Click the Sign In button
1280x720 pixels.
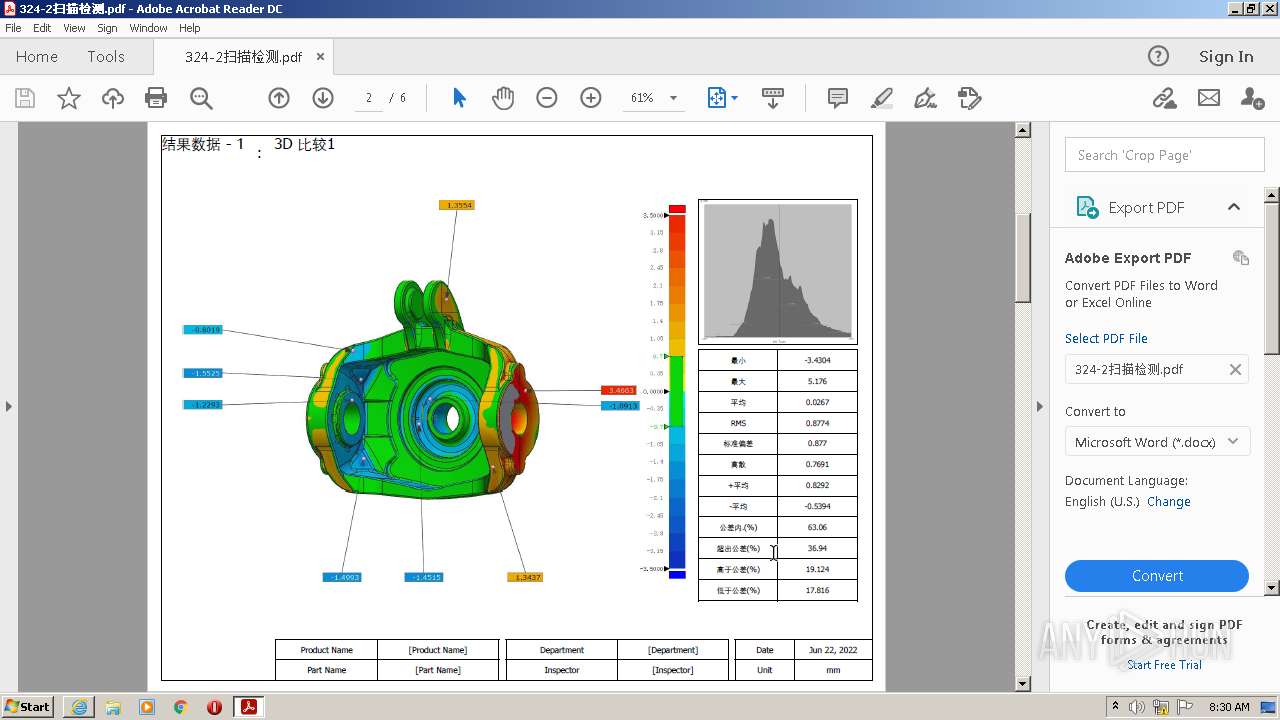click(1226, 57)
